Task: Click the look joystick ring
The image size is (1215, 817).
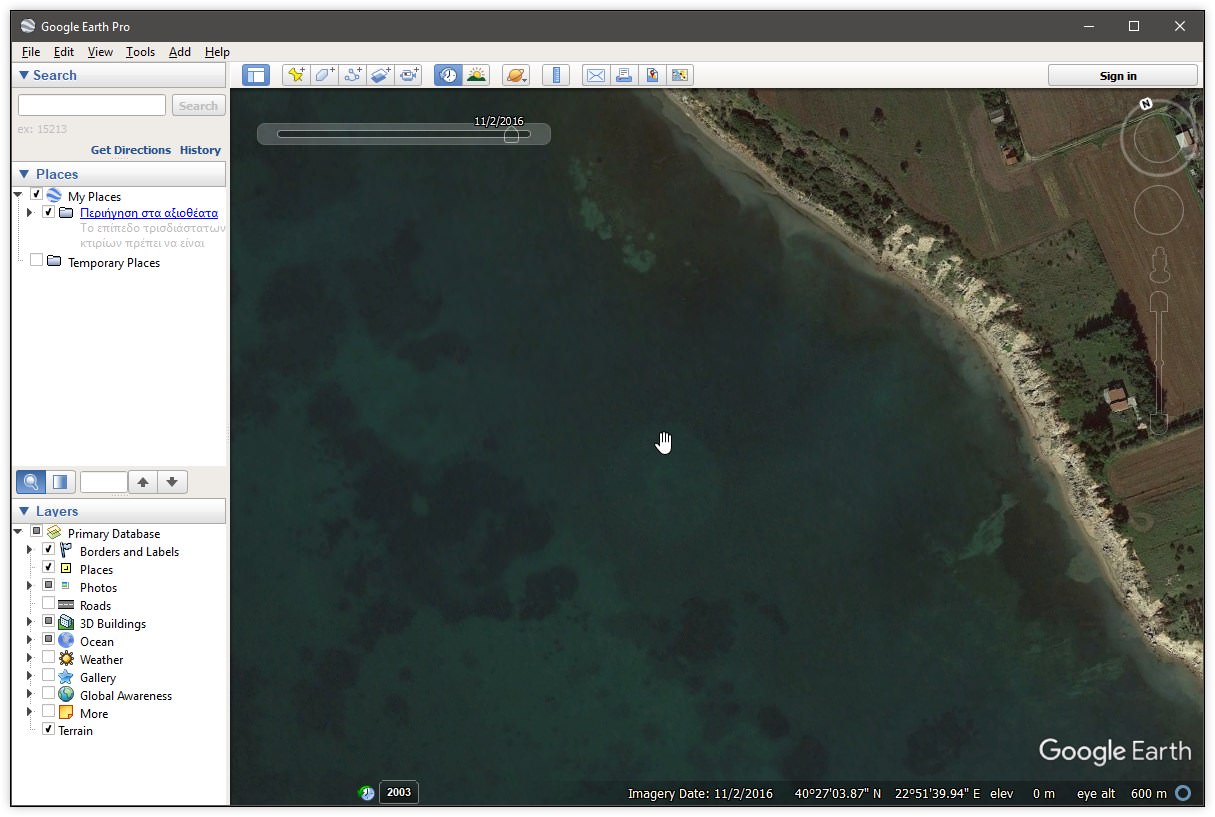Action: [1159, 140]
